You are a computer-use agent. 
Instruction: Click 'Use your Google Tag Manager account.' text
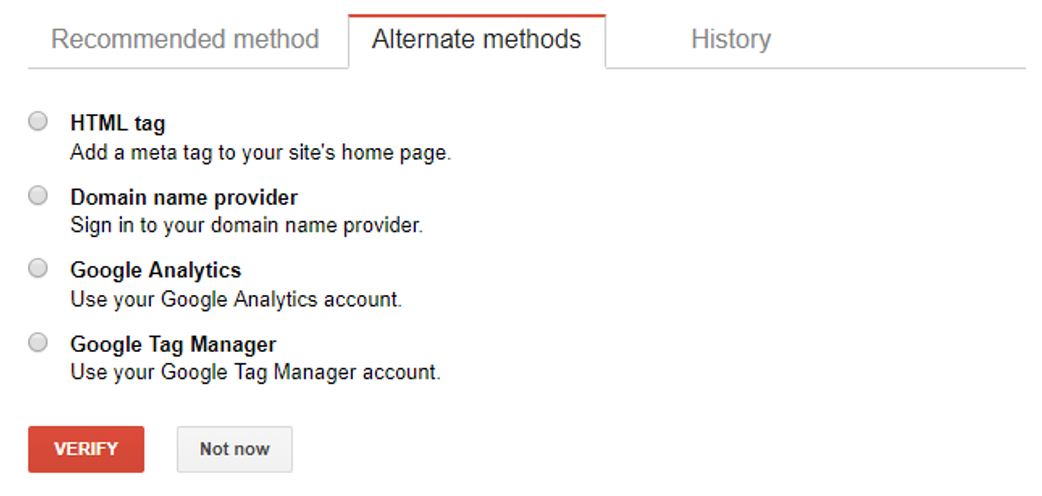click(x=255, y=372)
